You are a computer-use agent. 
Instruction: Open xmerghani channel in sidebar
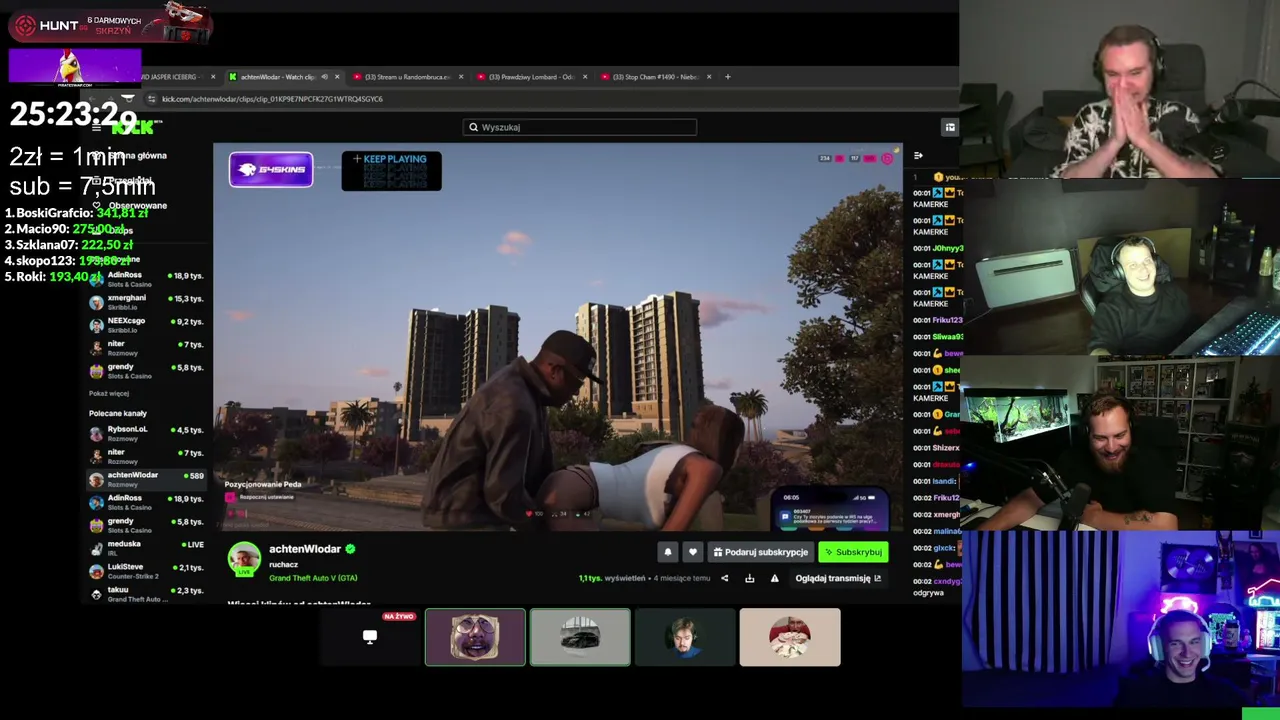[x=147, y=302]
